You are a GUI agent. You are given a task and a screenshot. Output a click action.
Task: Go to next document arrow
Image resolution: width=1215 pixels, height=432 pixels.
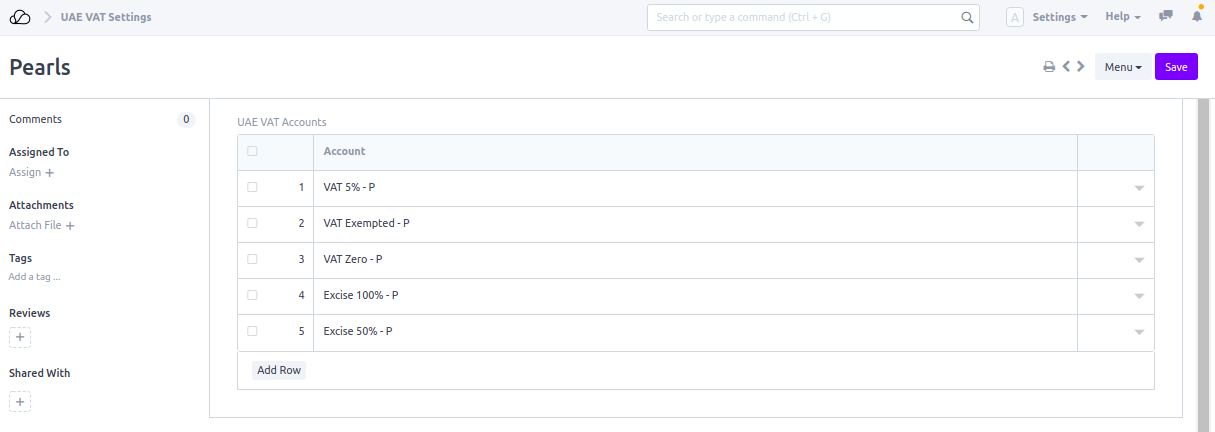tap(1081, 67)
